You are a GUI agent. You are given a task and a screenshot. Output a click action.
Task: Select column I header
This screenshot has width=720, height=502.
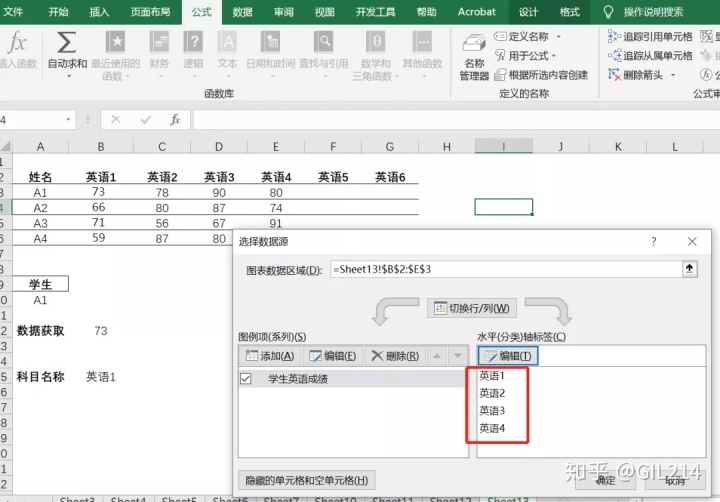tap(504, 147)
